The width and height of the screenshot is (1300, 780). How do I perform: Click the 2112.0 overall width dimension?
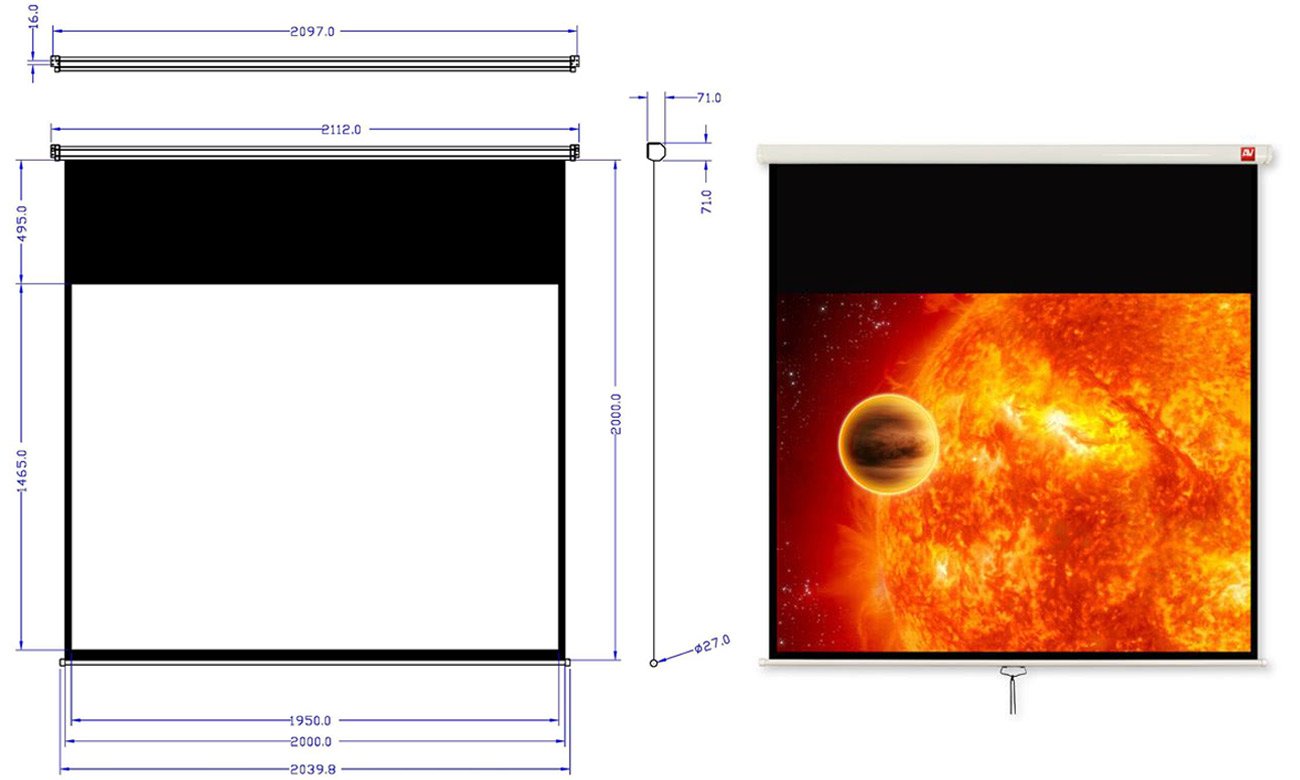tap(341, 129)
